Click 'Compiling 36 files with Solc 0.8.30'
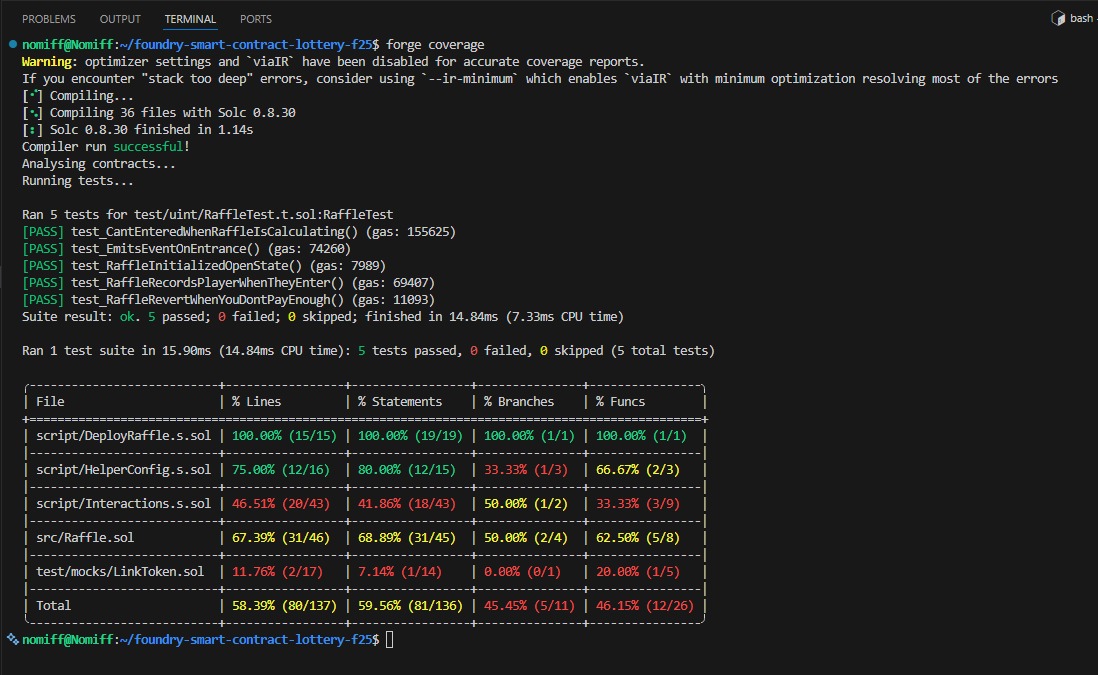The width and height of the screenshot is (1098, 675). 172,113
